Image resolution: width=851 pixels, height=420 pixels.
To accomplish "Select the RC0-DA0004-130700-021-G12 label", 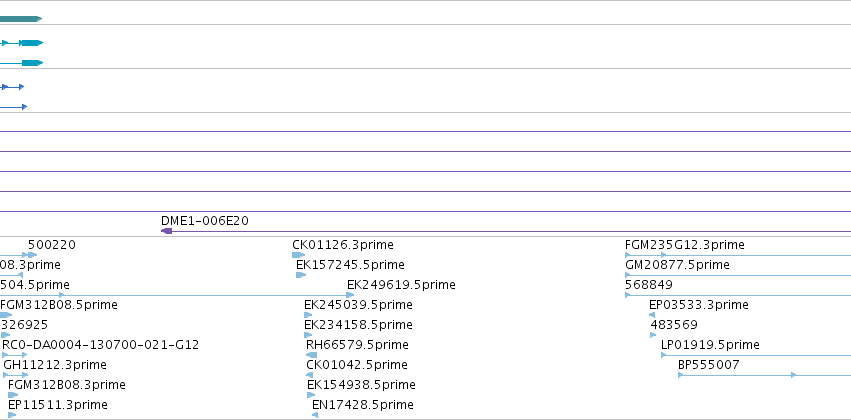I will (x=100, y=345).
